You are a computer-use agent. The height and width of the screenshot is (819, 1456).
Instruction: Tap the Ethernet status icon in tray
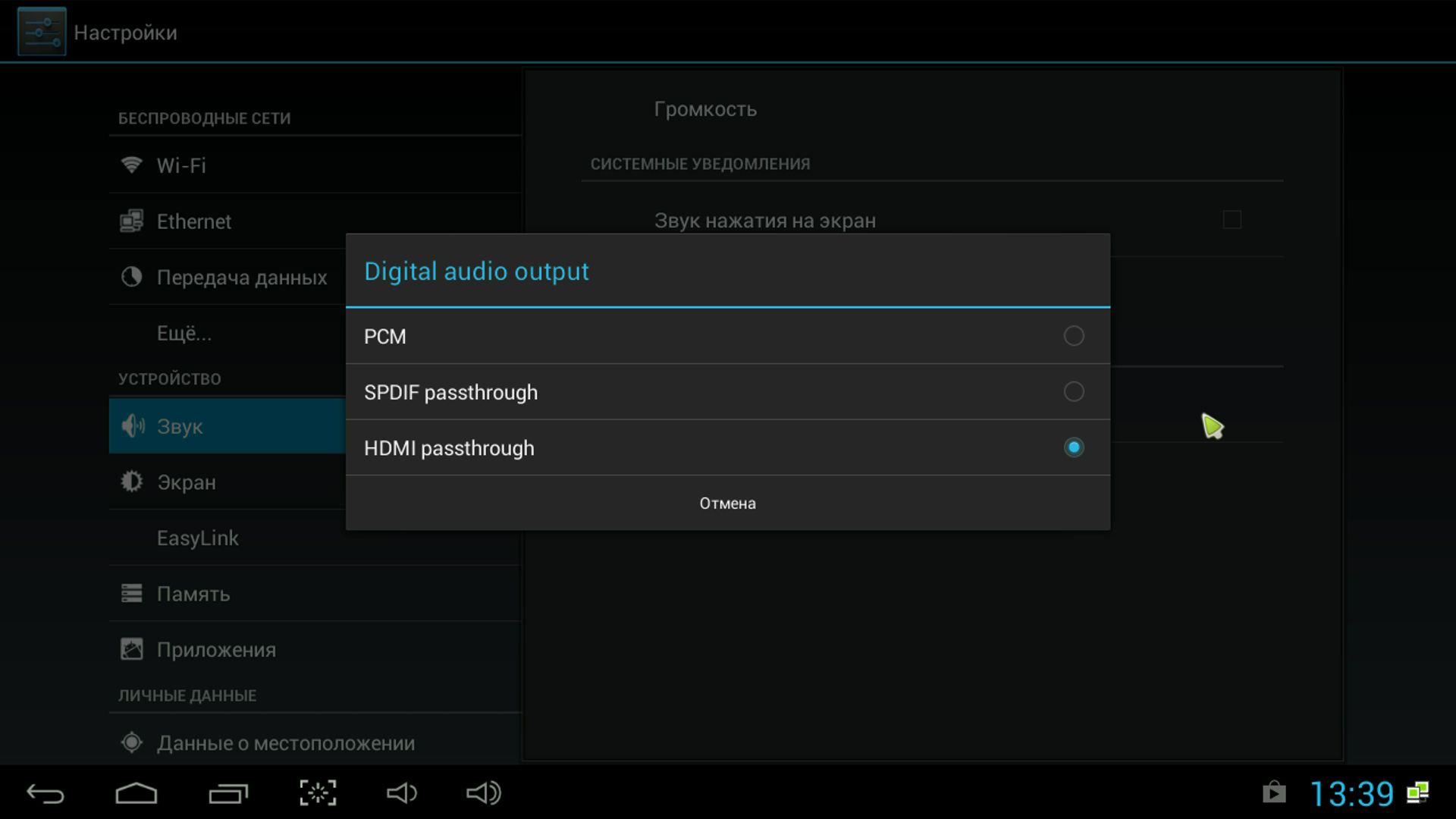(x=1418, y=793)
